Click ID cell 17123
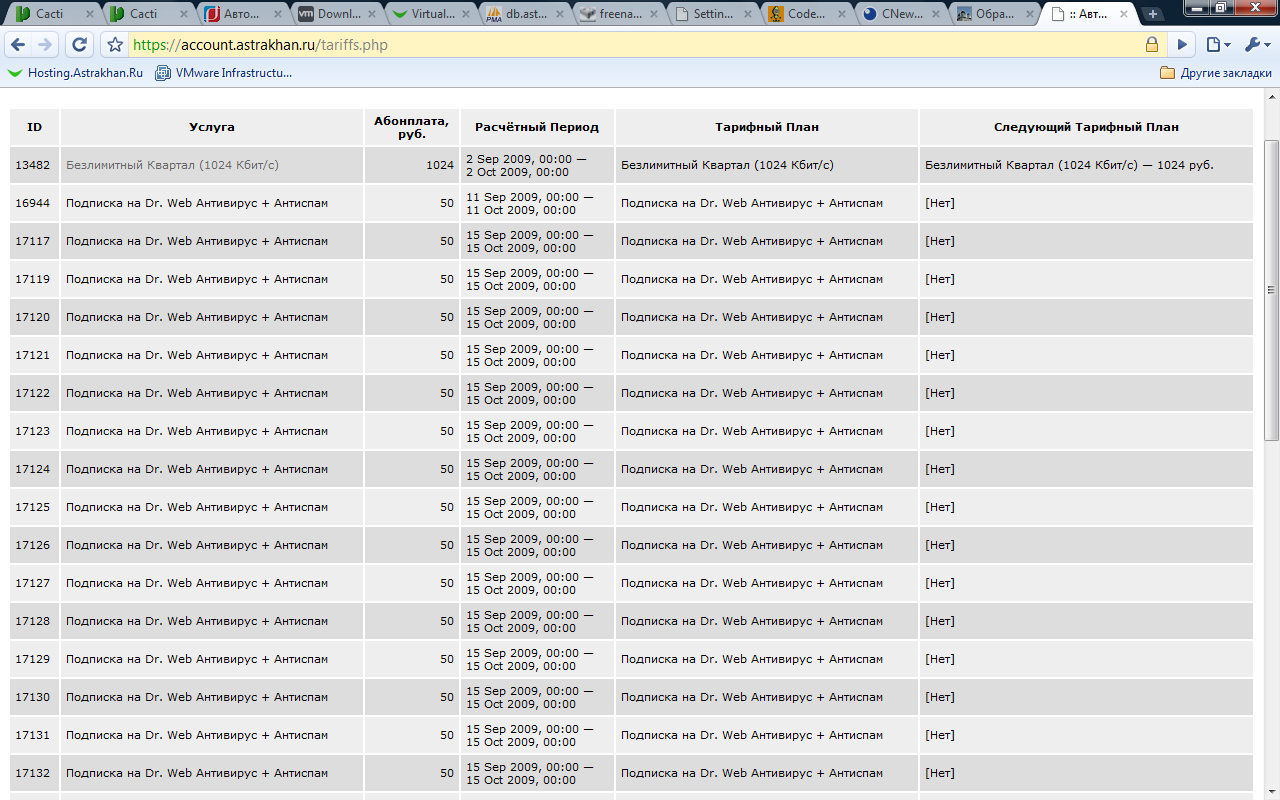Screen dimensions: 1280x800 pyautogui.click(x=35, y=431)
